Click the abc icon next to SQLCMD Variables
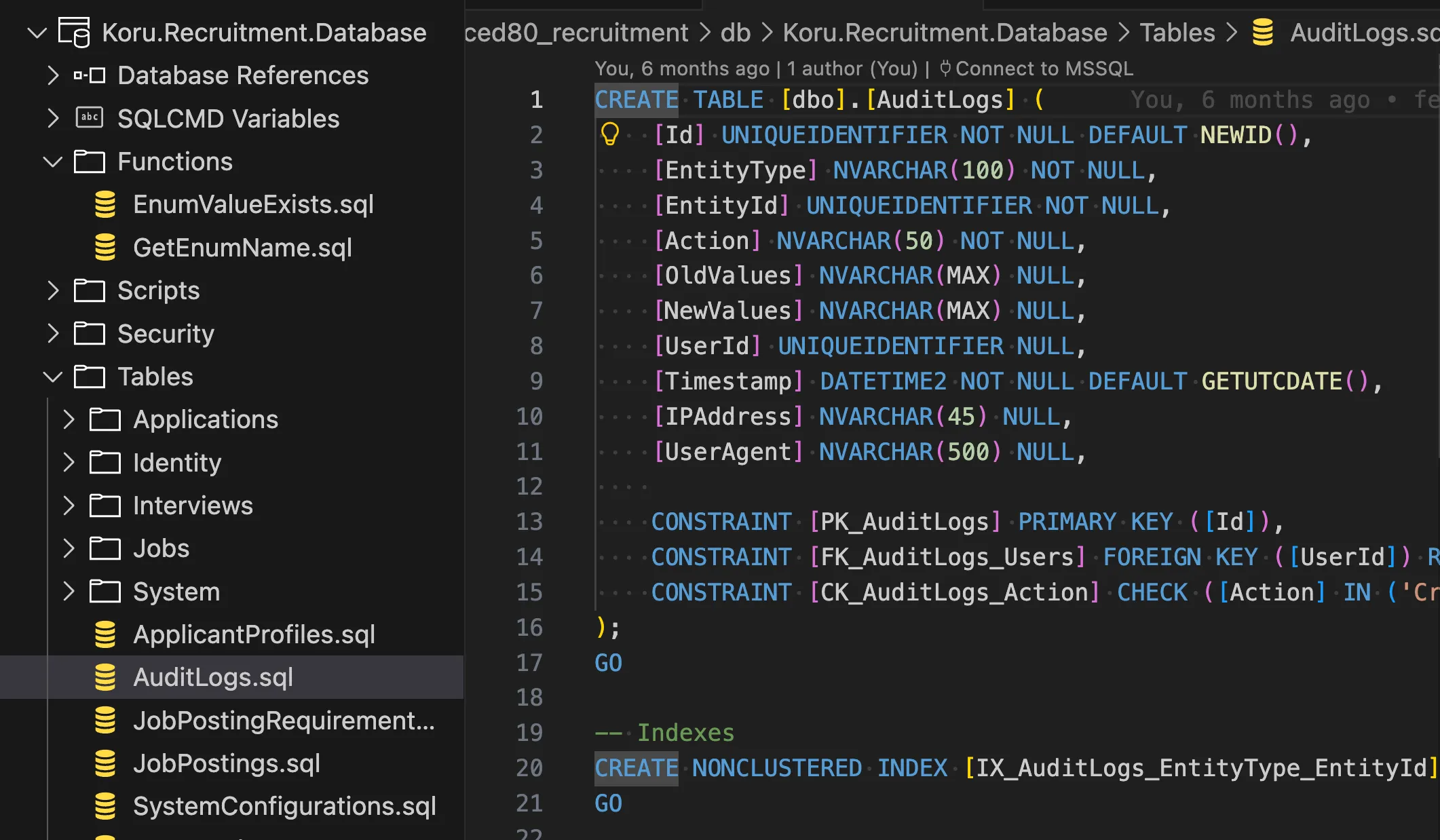 click(x=89, y=118)
